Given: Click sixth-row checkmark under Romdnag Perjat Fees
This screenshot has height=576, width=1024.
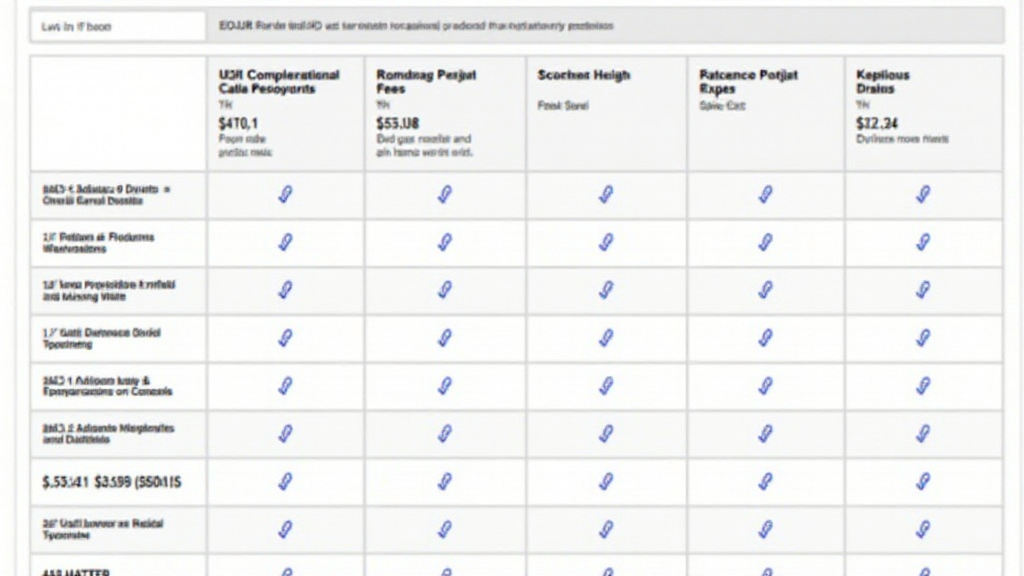Looking at the screenshot, I should (445, 433).
